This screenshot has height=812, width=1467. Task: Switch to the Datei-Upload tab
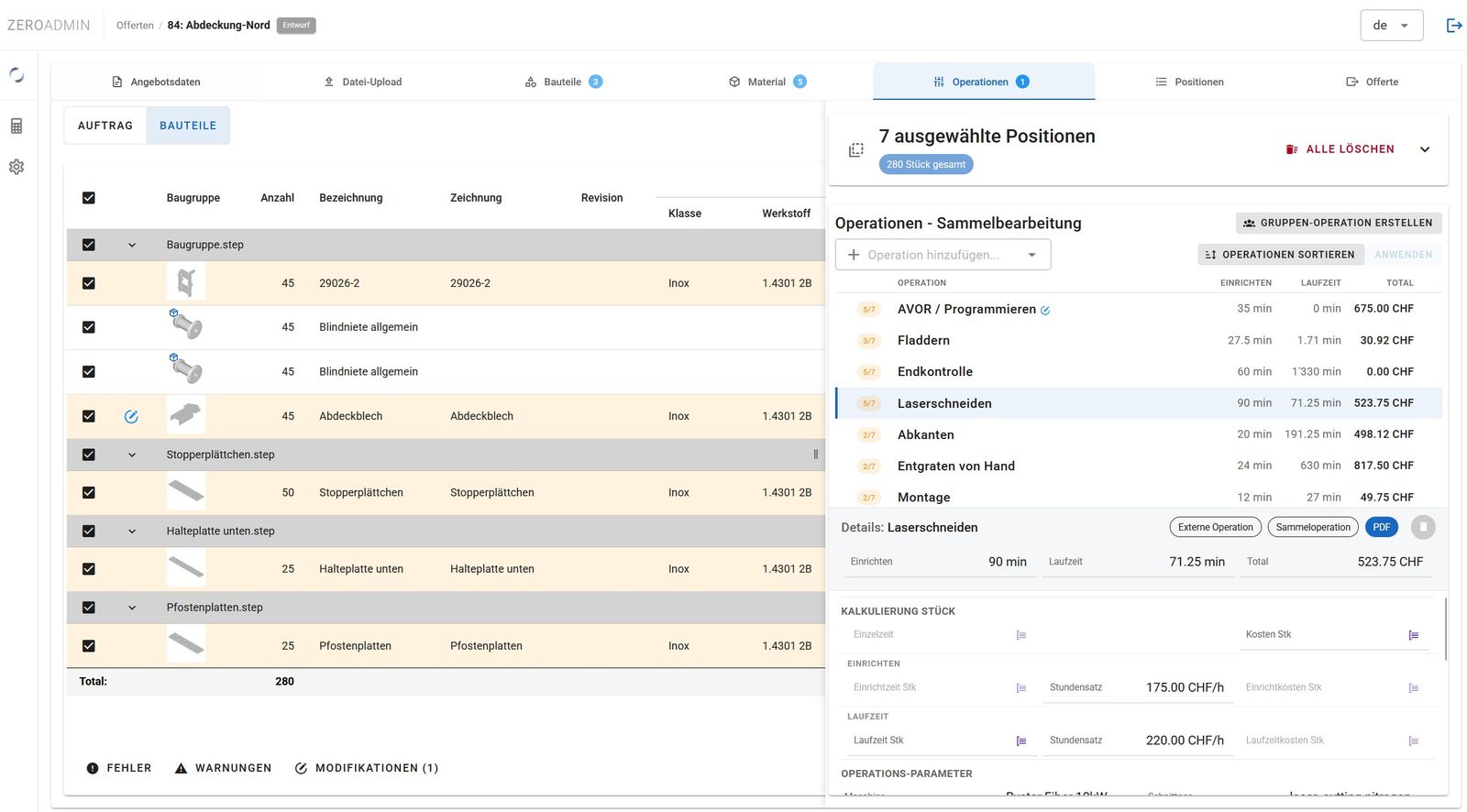click(x=363, y=82)
